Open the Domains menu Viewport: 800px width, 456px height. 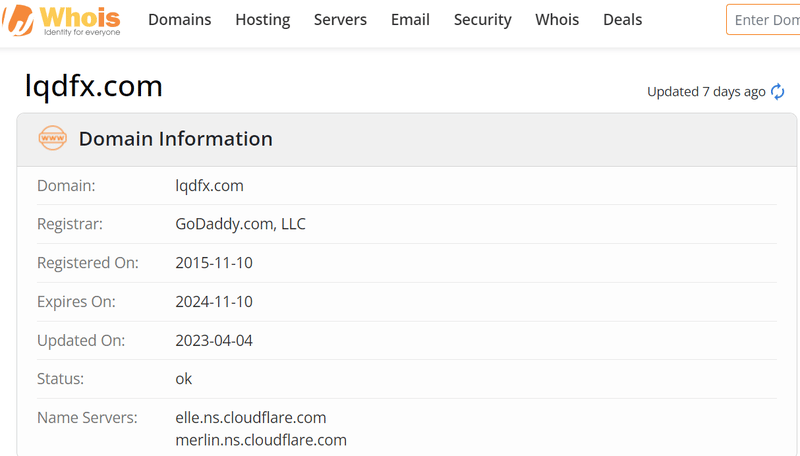[180, 19]
